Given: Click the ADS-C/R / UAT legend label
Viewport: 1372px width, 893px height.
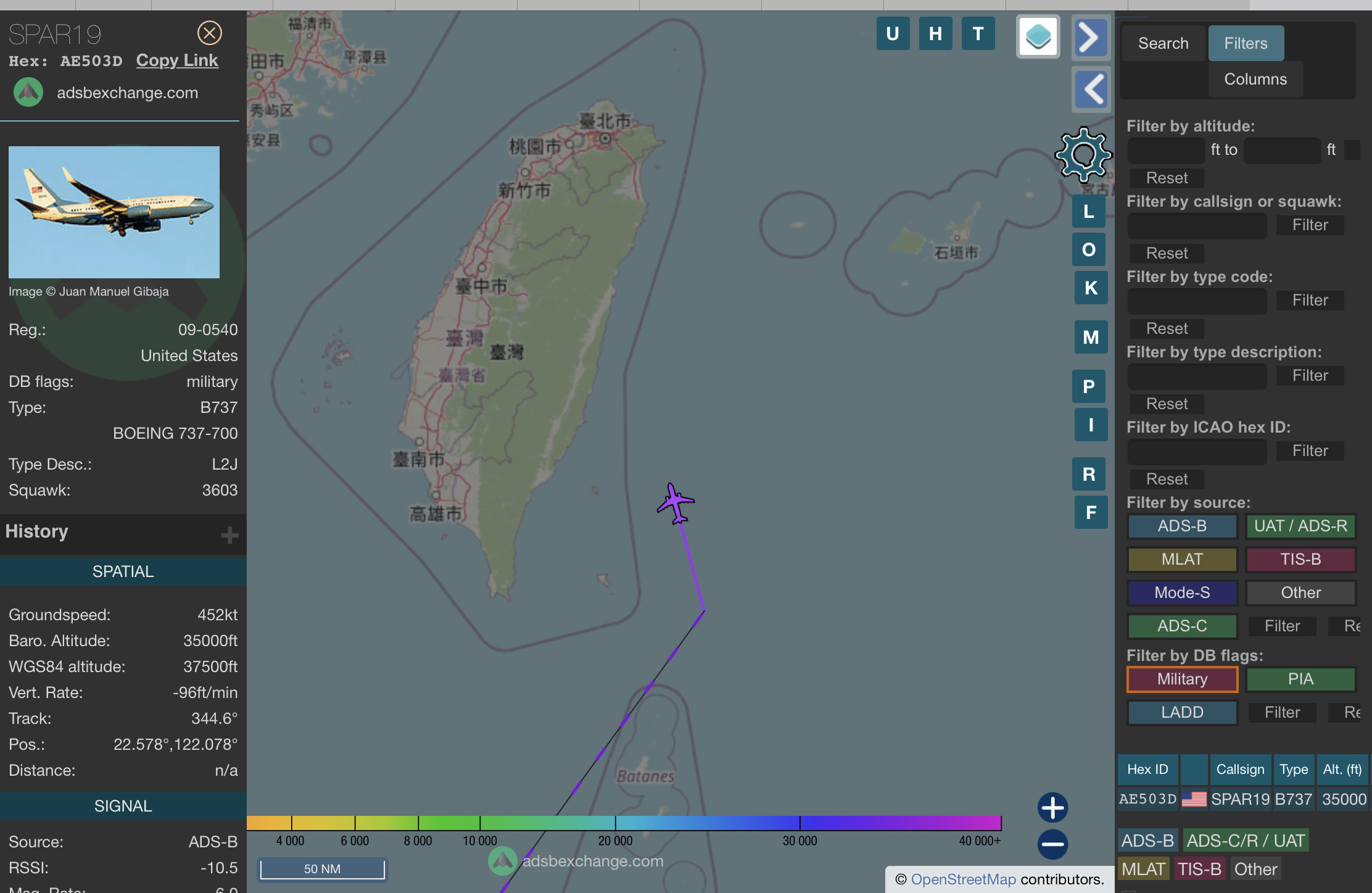Looking at the screenshot, I should point(1246,841).
